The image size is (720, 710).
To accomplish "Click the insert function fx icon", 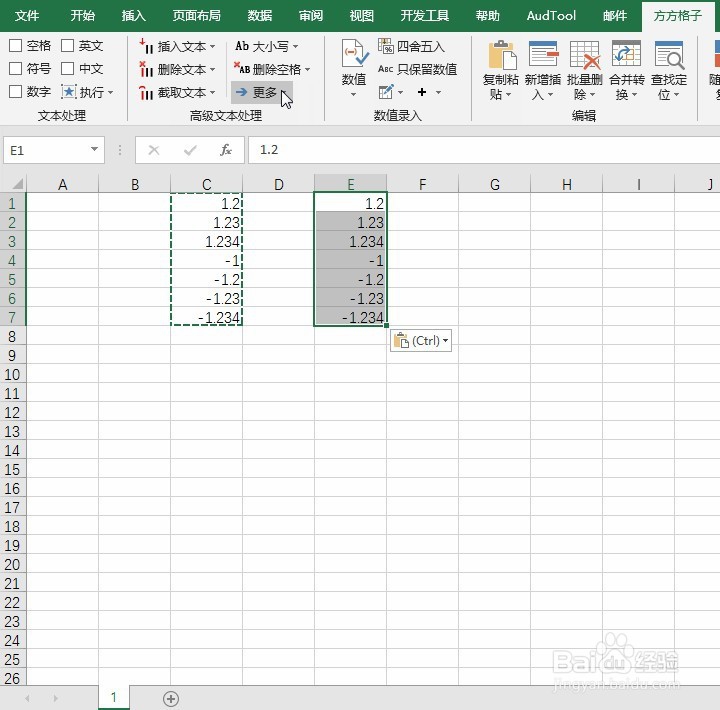I will click(x=225, y=150).
